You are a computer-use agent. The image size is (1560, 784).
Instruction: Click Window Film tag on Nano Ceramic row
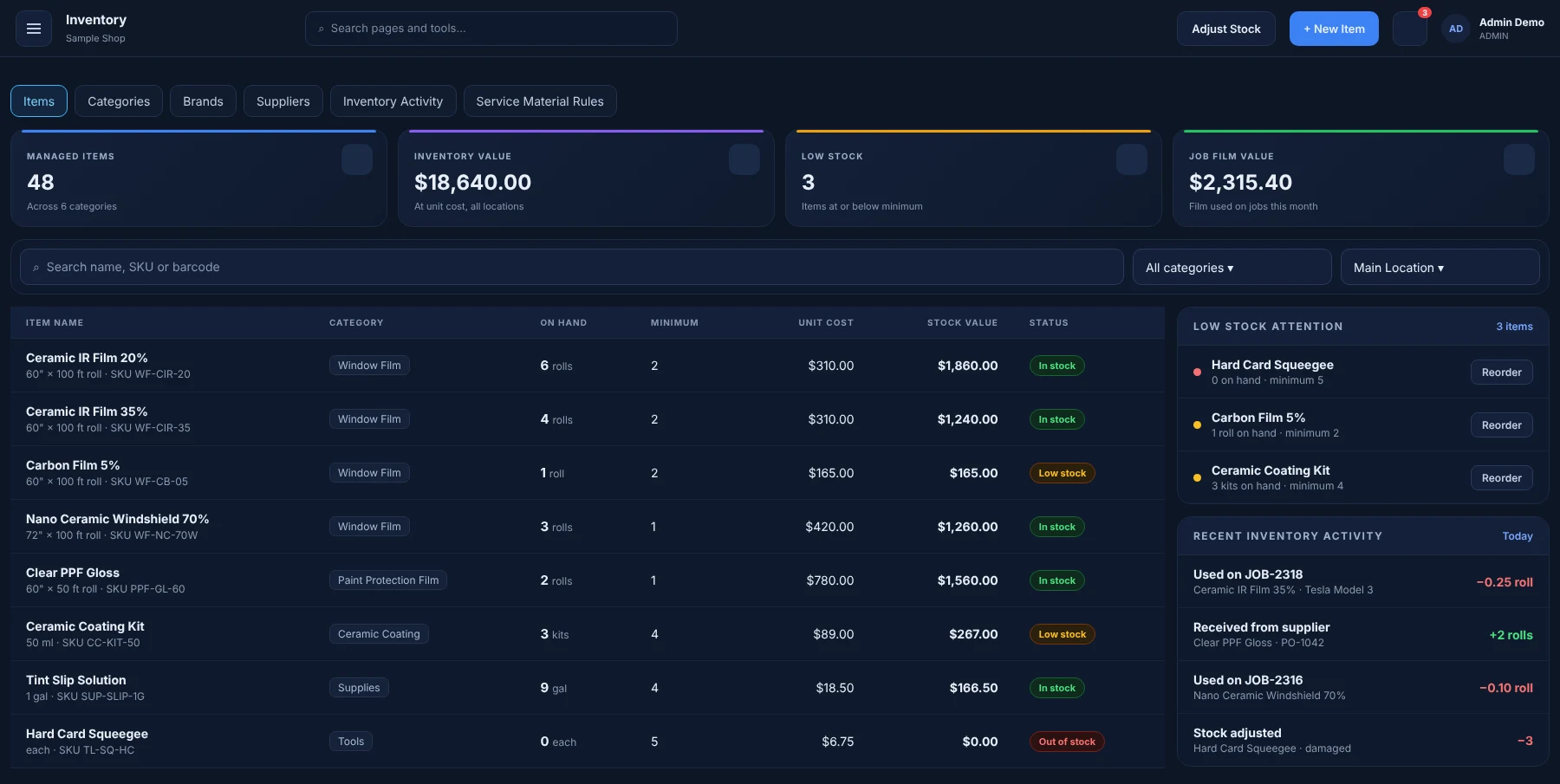pyautogui.click(x=369, y=527)
